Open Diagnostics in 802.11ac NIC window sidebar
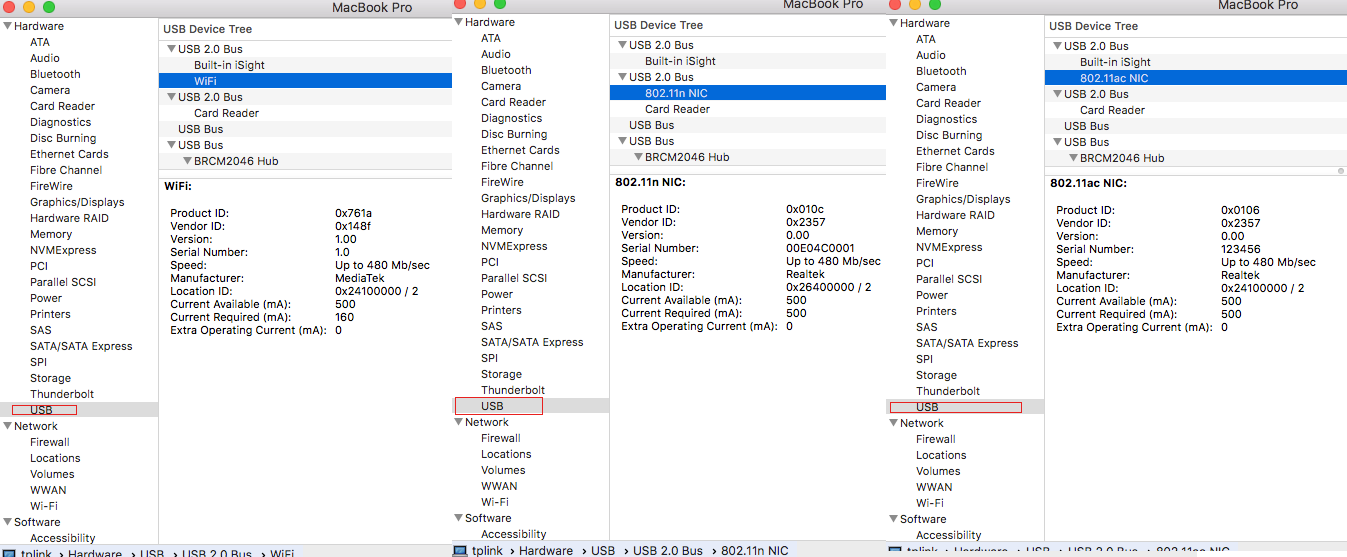1347x557 pixels. point(947,119)
